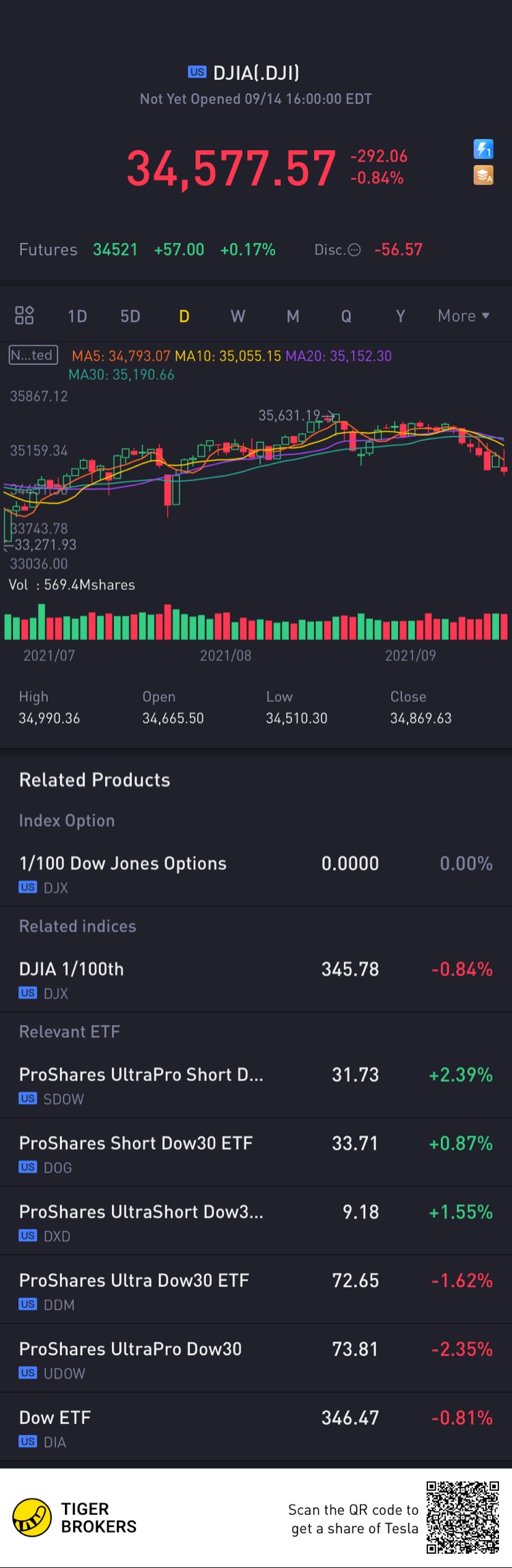Select the monthly M timeframe tab
512x1568 pixels.
coord(293,316)
